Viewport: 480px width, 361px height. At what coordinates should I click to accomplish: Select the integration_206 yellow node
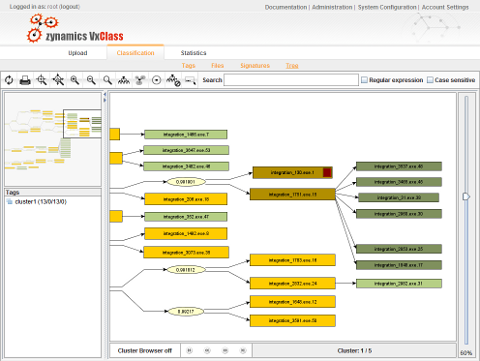pos(186,199)
